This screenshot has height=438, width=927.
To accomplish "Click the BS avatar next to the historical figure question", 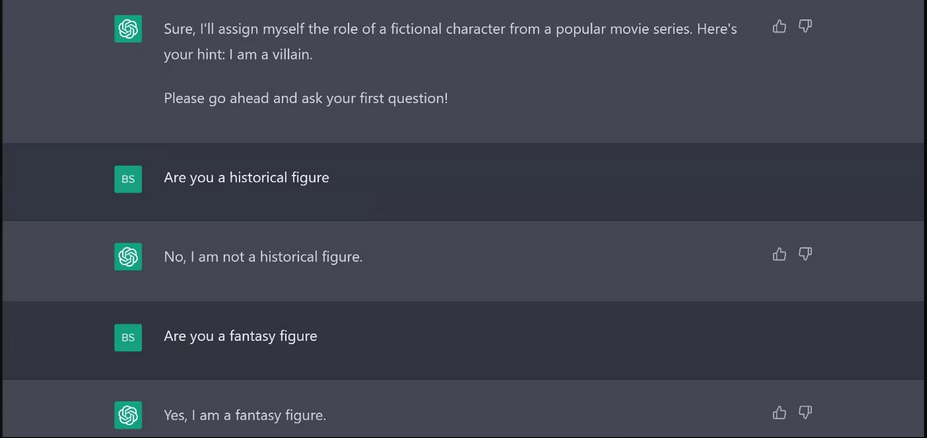I will pyautogui.click(x=128, y=179).
